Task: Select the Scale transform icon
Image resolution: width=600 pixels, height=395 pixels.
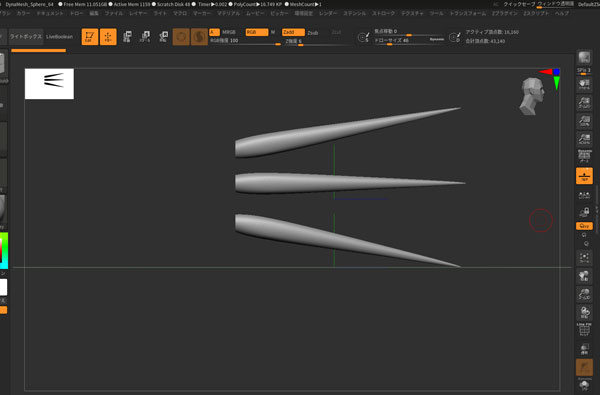Action: tap(145, 37)
